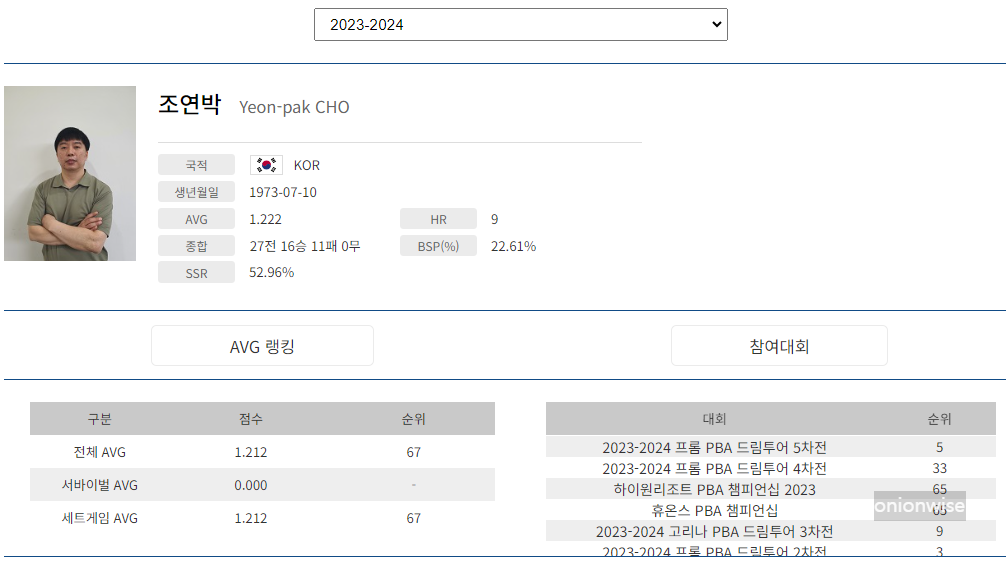Open 2023-2024 고리나 PBA 드림투어 3차전 row
The image size is (1006, 561).
771,531
